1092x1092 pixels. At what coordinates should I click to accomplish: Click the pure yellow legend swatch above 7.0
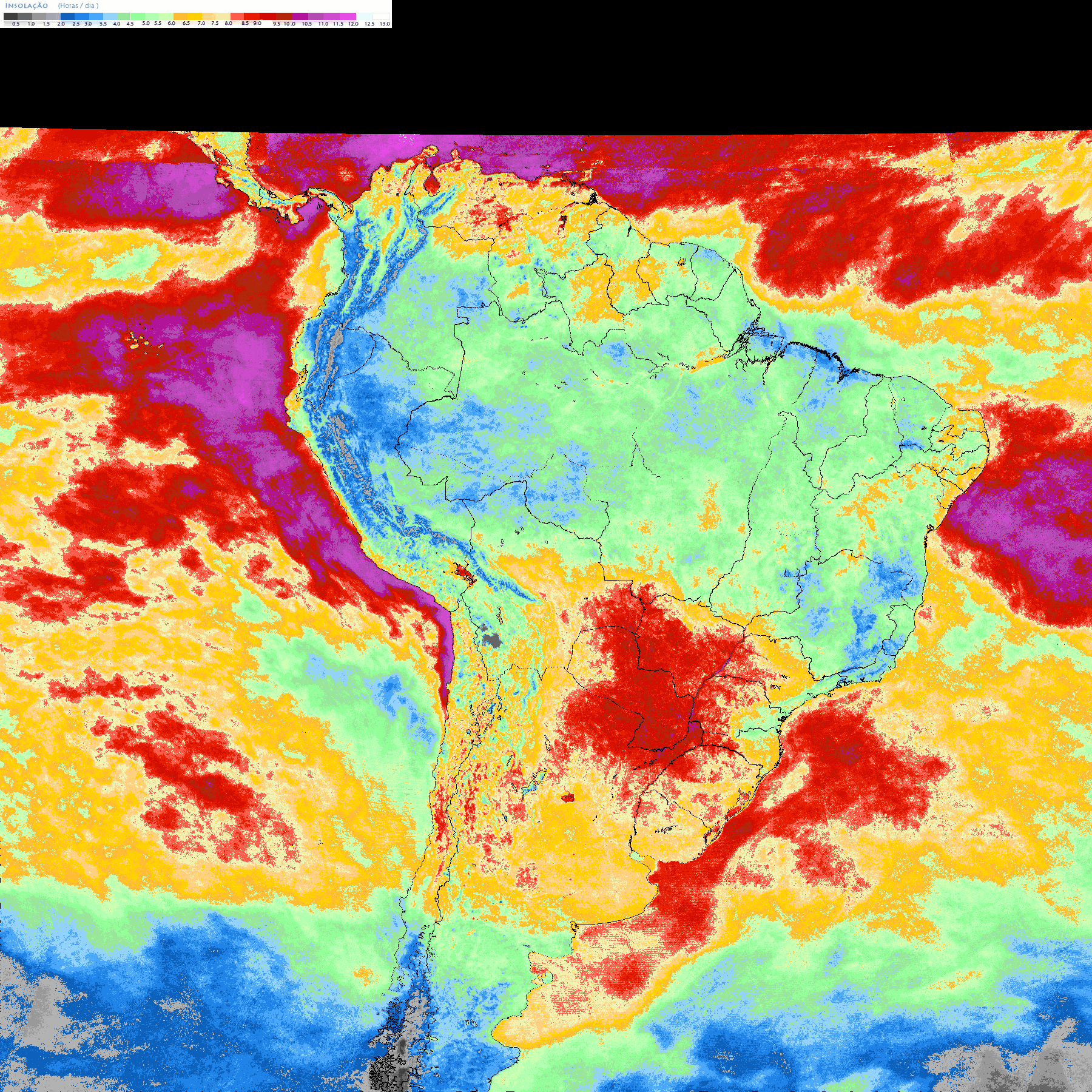coord(195,16)
